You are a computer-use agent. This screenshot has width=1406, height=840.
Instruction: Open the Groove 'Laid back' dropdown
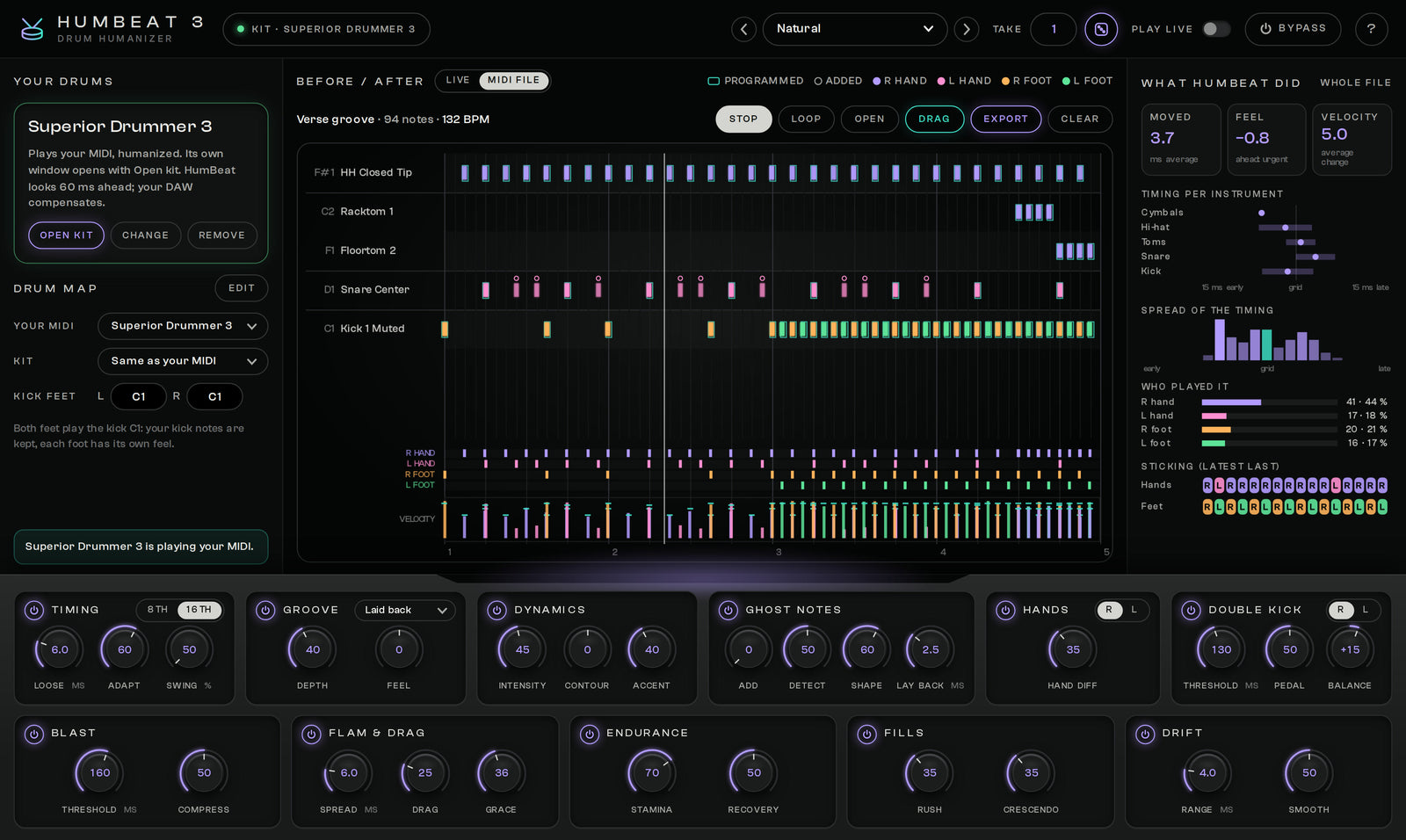coord(405,610)
